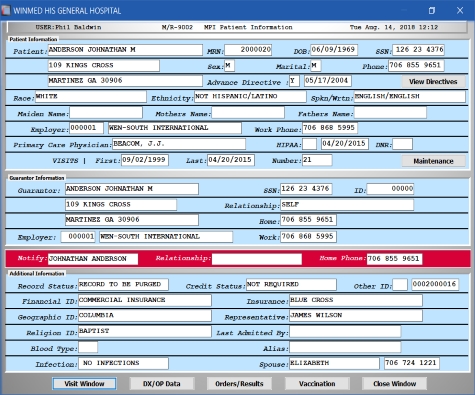
Task: Open the Visit Window
Action: coord(84,384)
